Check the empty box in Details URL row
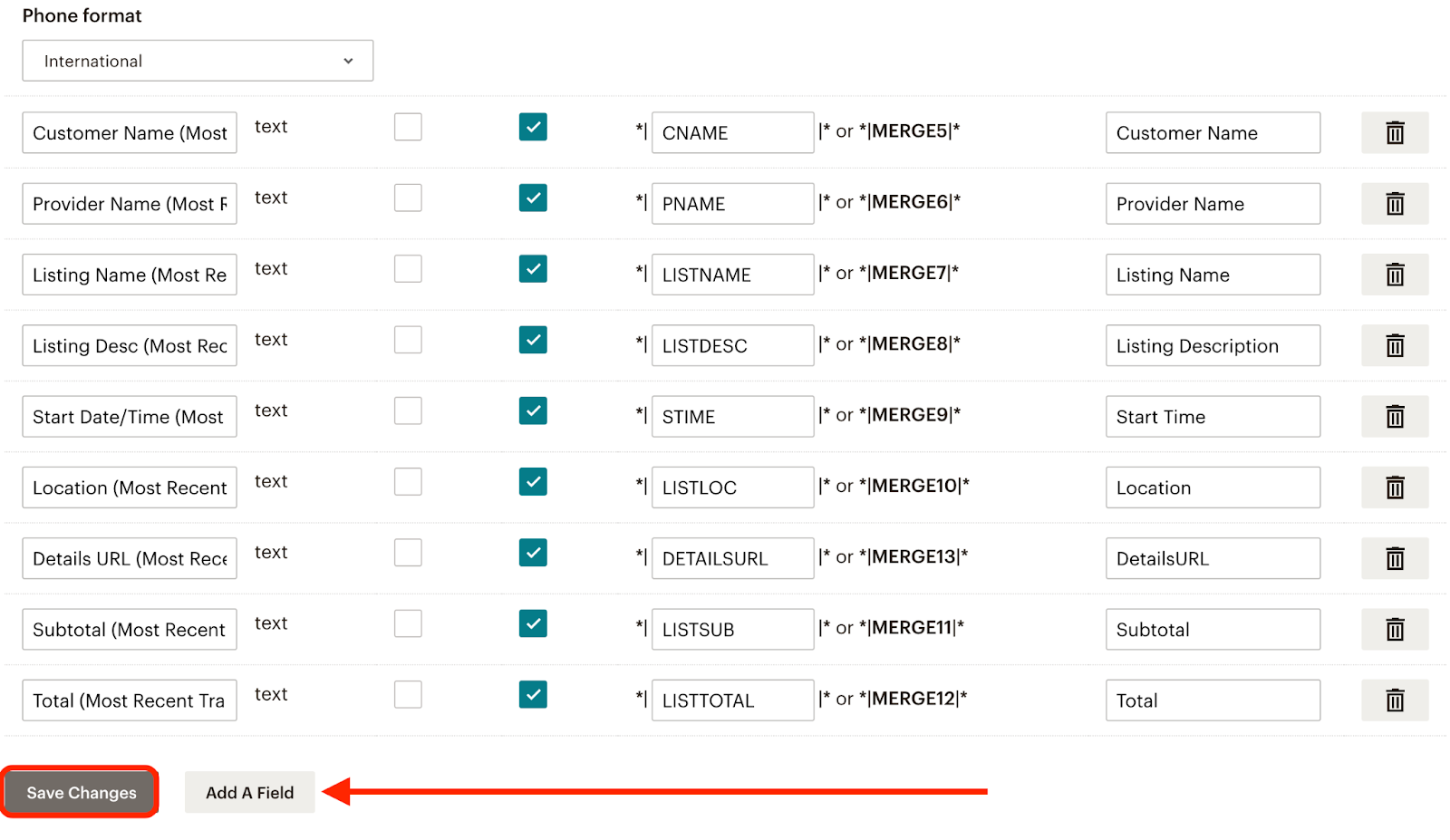Viewport: 1450px width, 840px height. pyautogui.click(x=408, y=553)
